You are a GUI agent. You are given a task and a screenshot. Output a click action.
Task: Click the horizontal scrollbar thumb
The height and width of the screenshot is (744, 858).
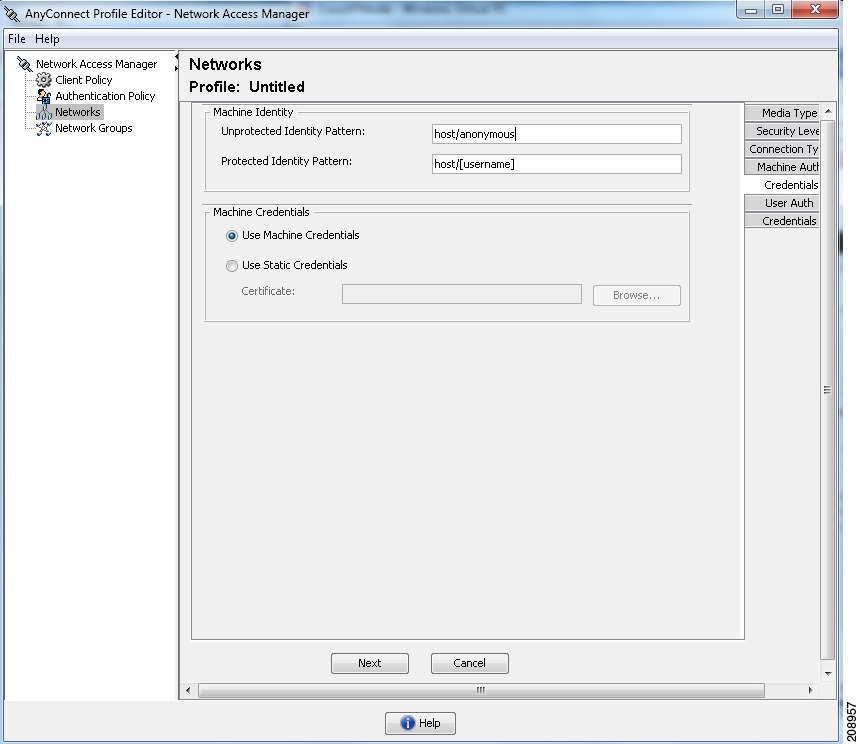point(481,690)
